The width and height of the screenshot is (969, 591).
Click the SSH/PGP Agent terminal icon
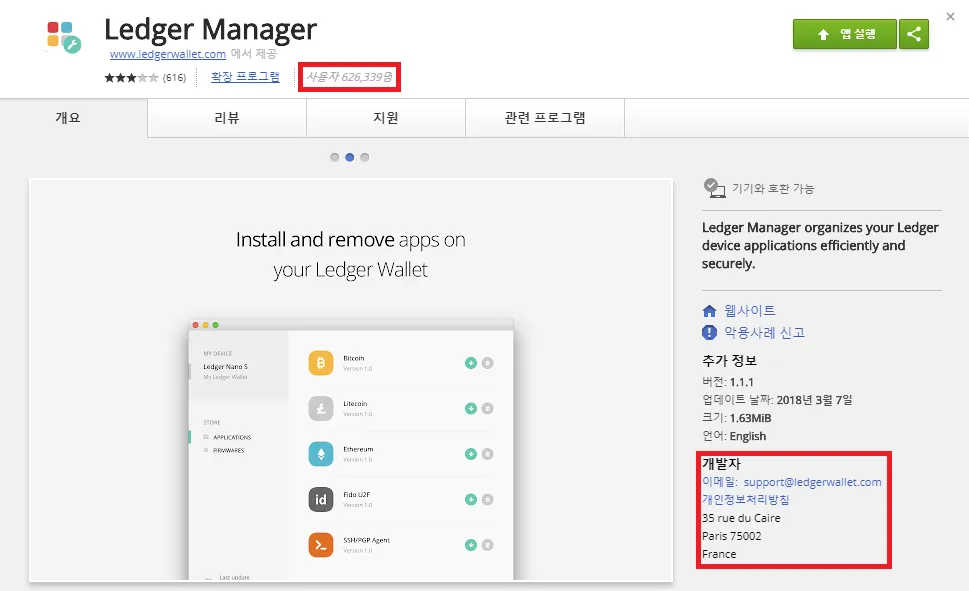point(321,545)
